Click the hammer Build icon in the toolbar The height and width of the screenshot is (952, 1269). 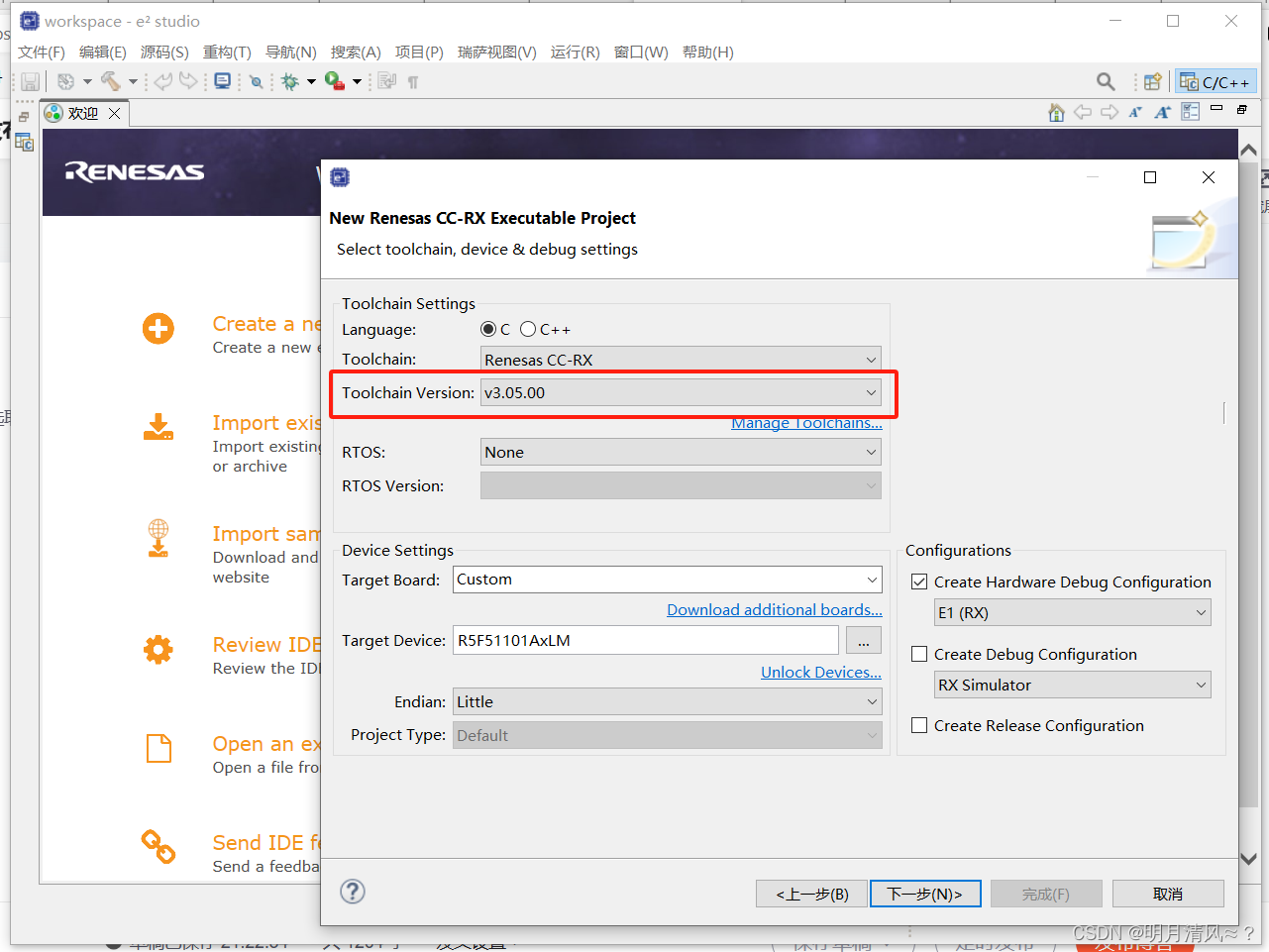110,81
